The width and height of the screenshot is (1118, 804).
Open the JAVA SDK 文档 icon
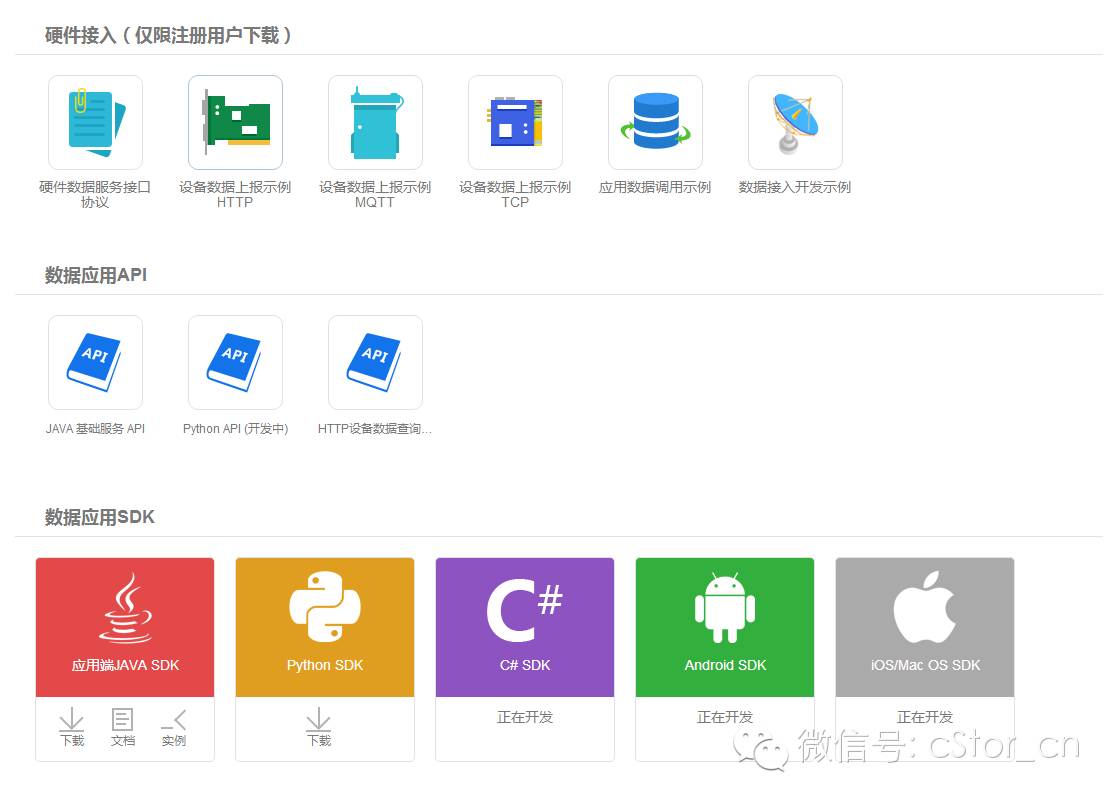tap(123, 727)
